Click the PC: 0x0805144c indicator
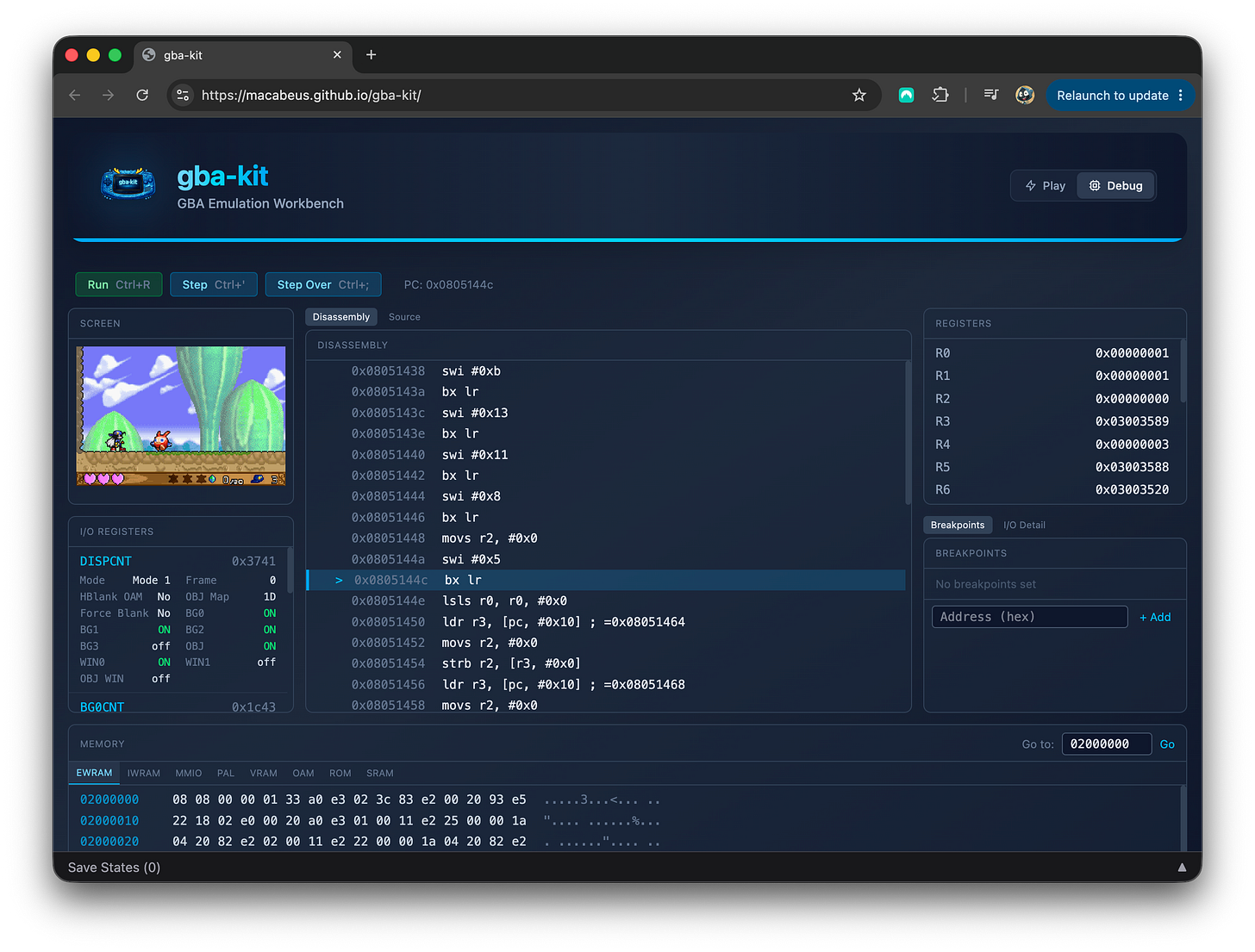1255x952 pixels. [x=448, y=284]
